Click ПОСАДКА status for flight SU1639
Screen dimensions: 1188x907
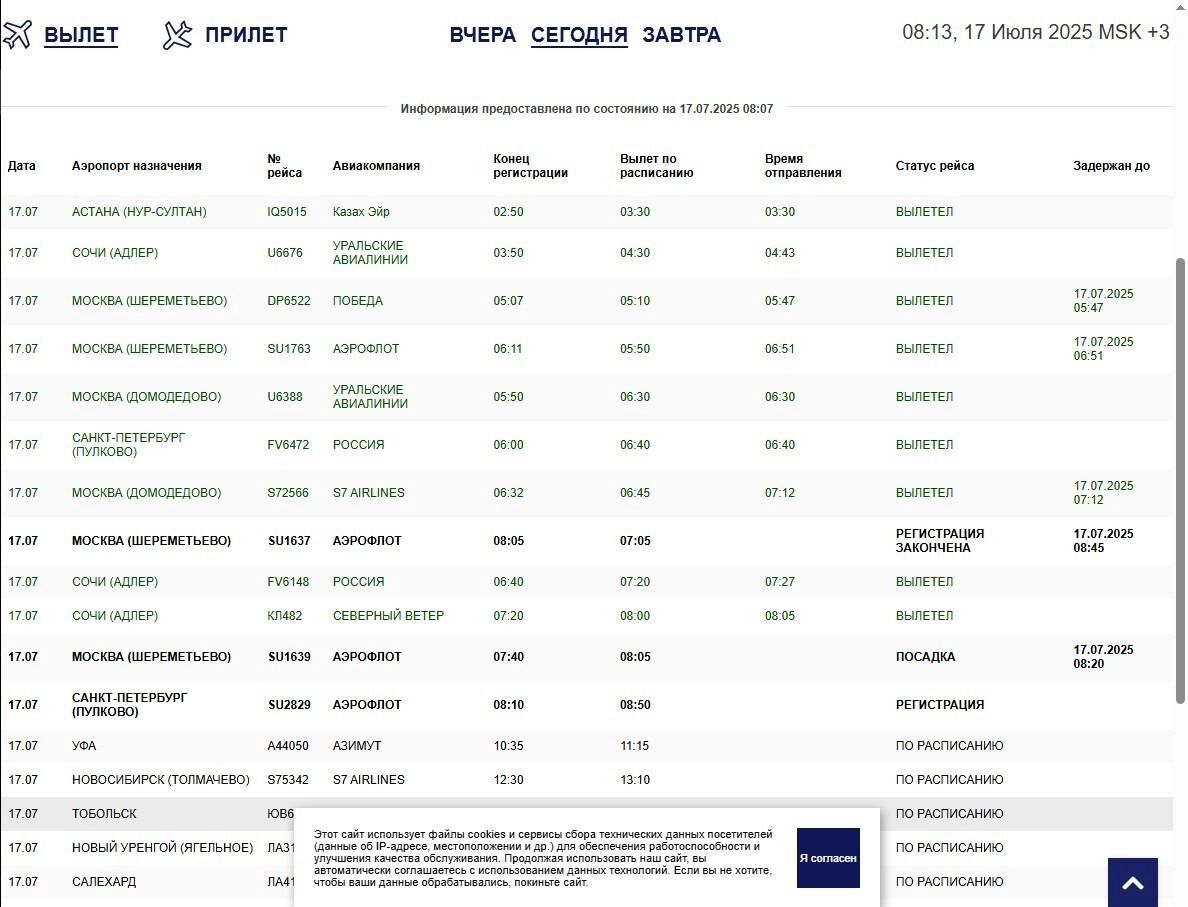(x=925, y=657)
